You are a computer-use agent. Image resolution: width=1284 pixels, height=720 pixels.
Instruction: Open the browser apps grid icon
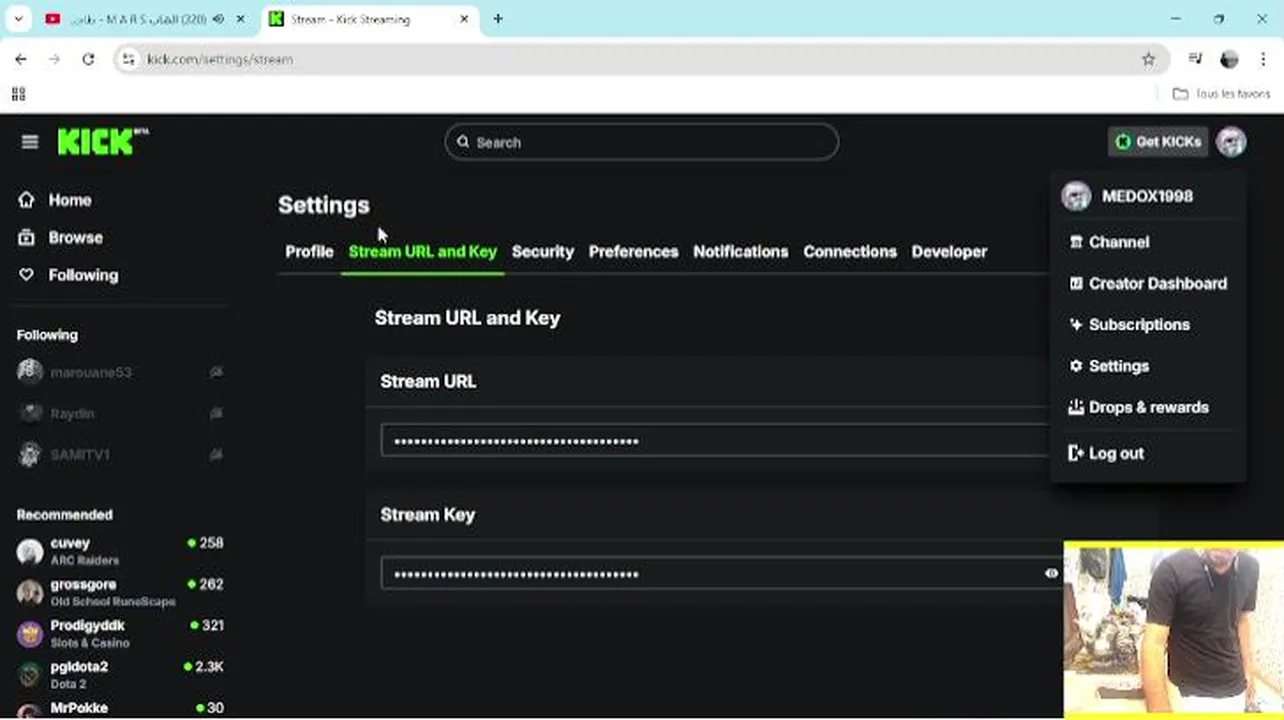click(18, 94)
